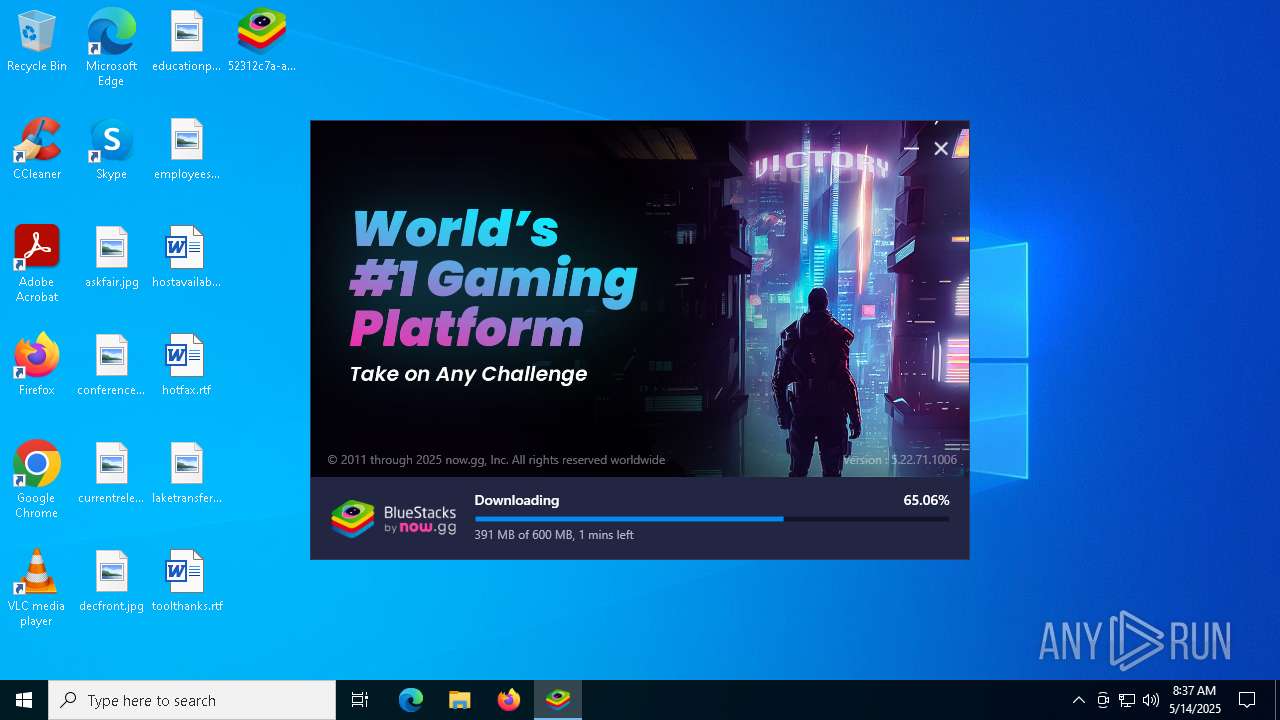Open VLC media player shortcut
1280x720 pixels.
click(x=37, y=588)
